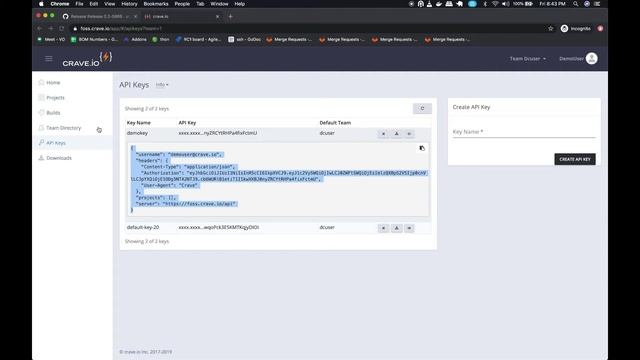This screenshot has height=360, width=640.
Task: Toggle the hamburger sidebar menu
Action: (49, 59)
